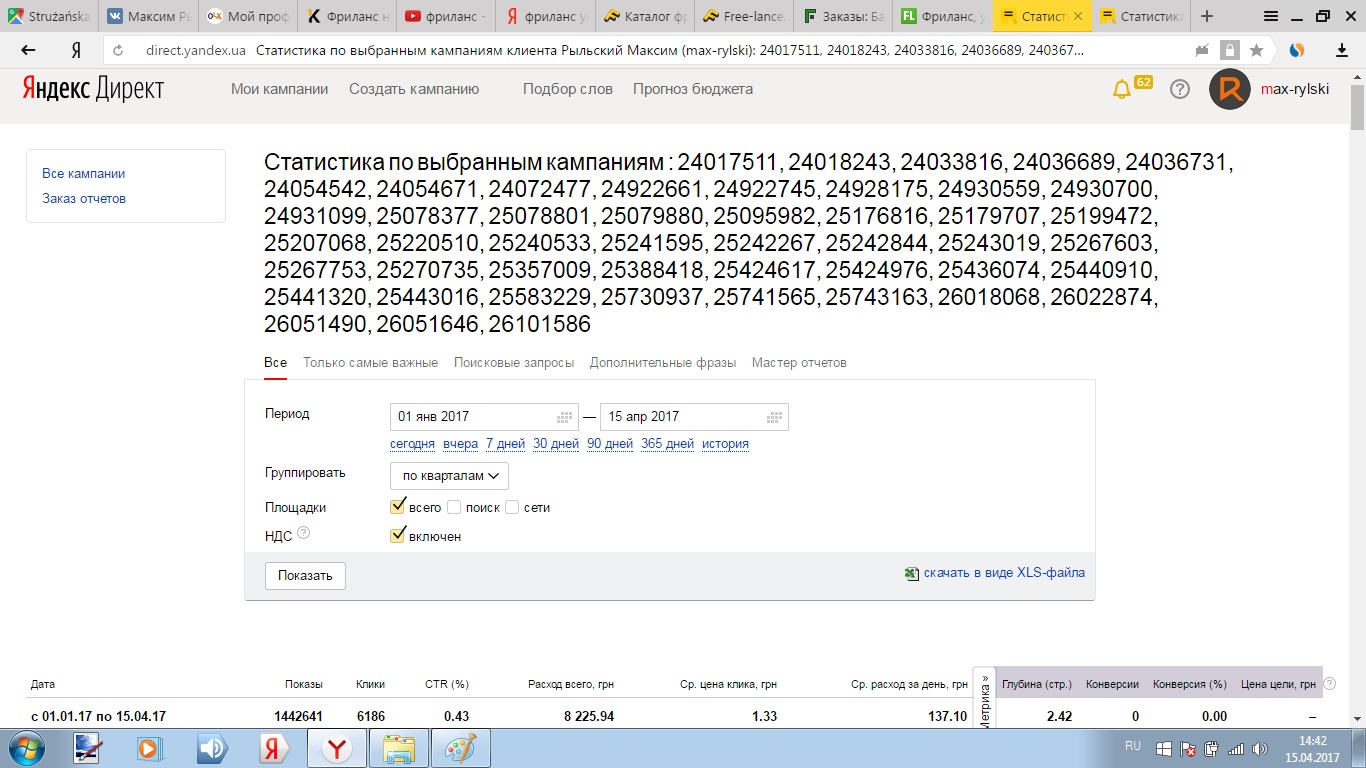Click the "Заказ отчетов" sidebar link
The width and height of the screenshot is (1366, 768).
84,199
